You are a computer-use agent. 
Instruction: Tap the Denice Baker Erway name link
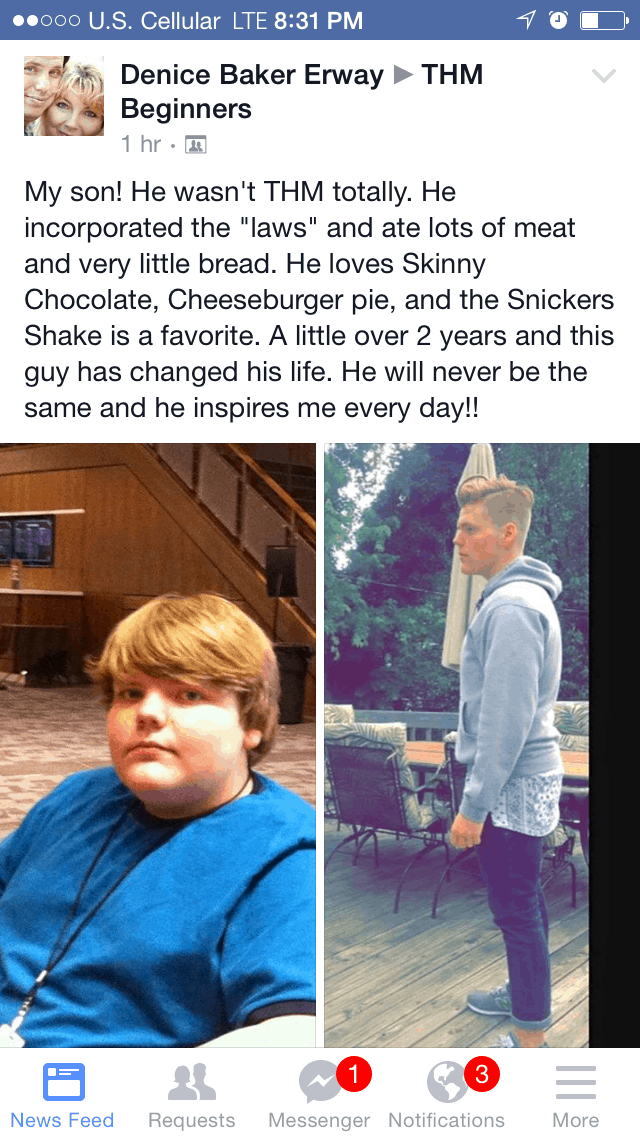[252, 75]
